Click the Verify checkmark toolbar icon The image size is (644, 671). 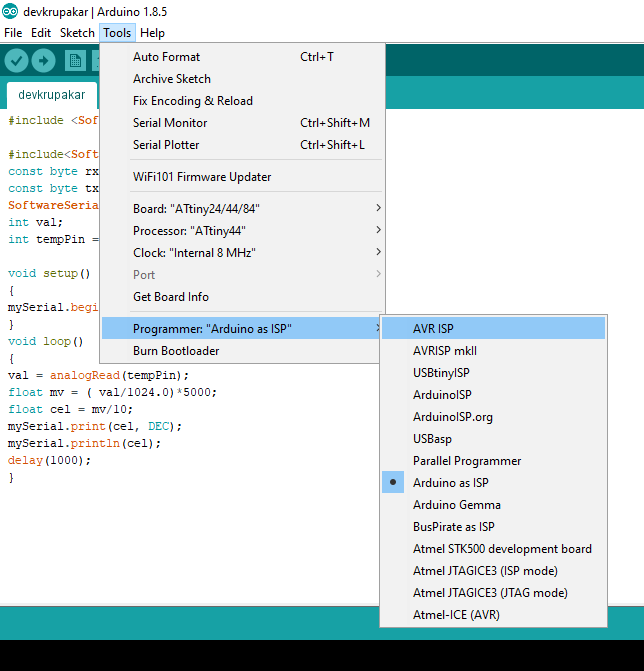[x=16, y=61]
